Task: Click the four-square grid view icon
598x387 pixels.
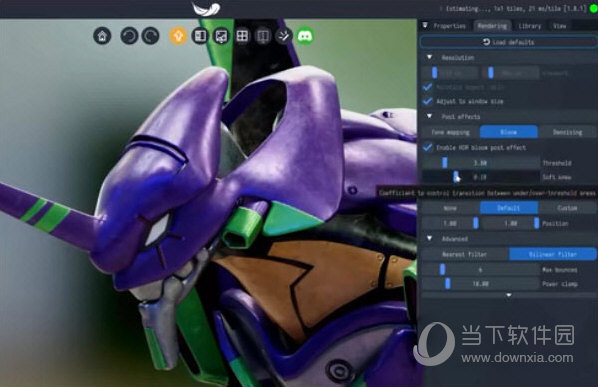Action: 242,36
